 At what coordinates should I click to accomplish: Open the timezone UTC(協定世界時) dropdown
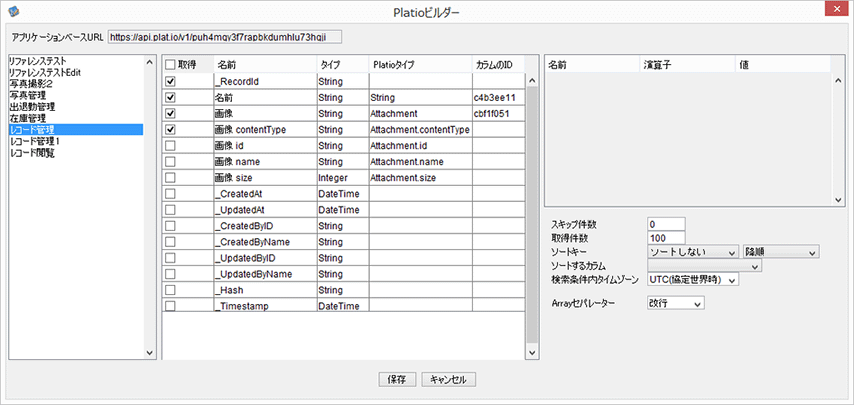693,280
